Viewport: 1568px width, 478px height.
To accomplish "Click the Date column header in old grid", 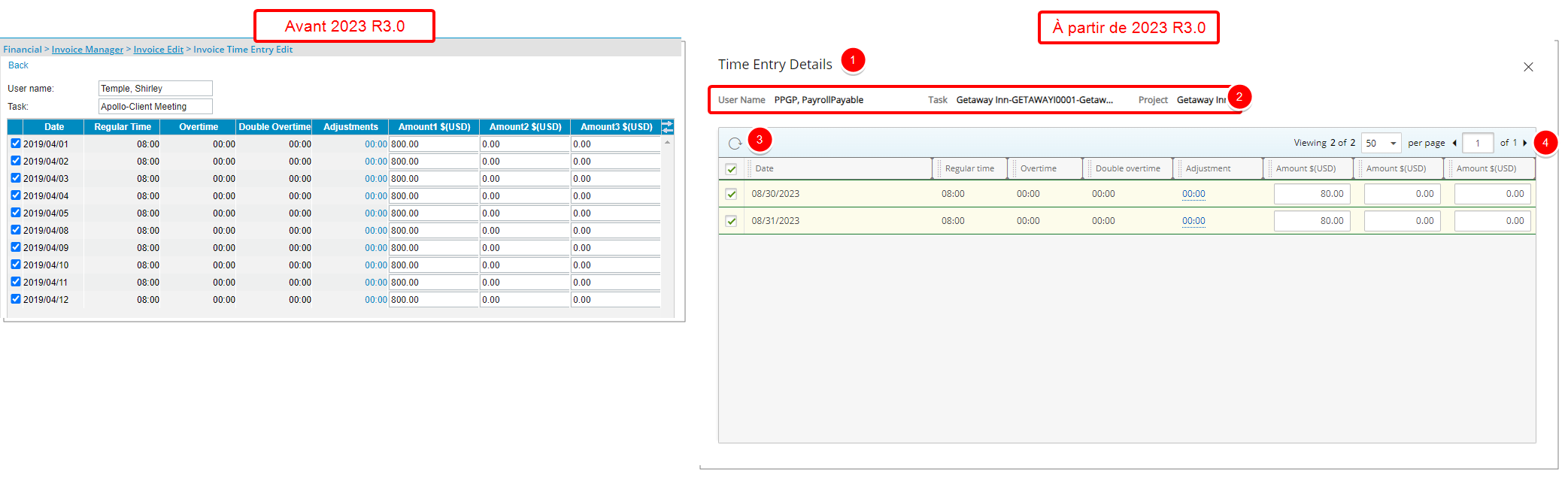I will (53, 127).
